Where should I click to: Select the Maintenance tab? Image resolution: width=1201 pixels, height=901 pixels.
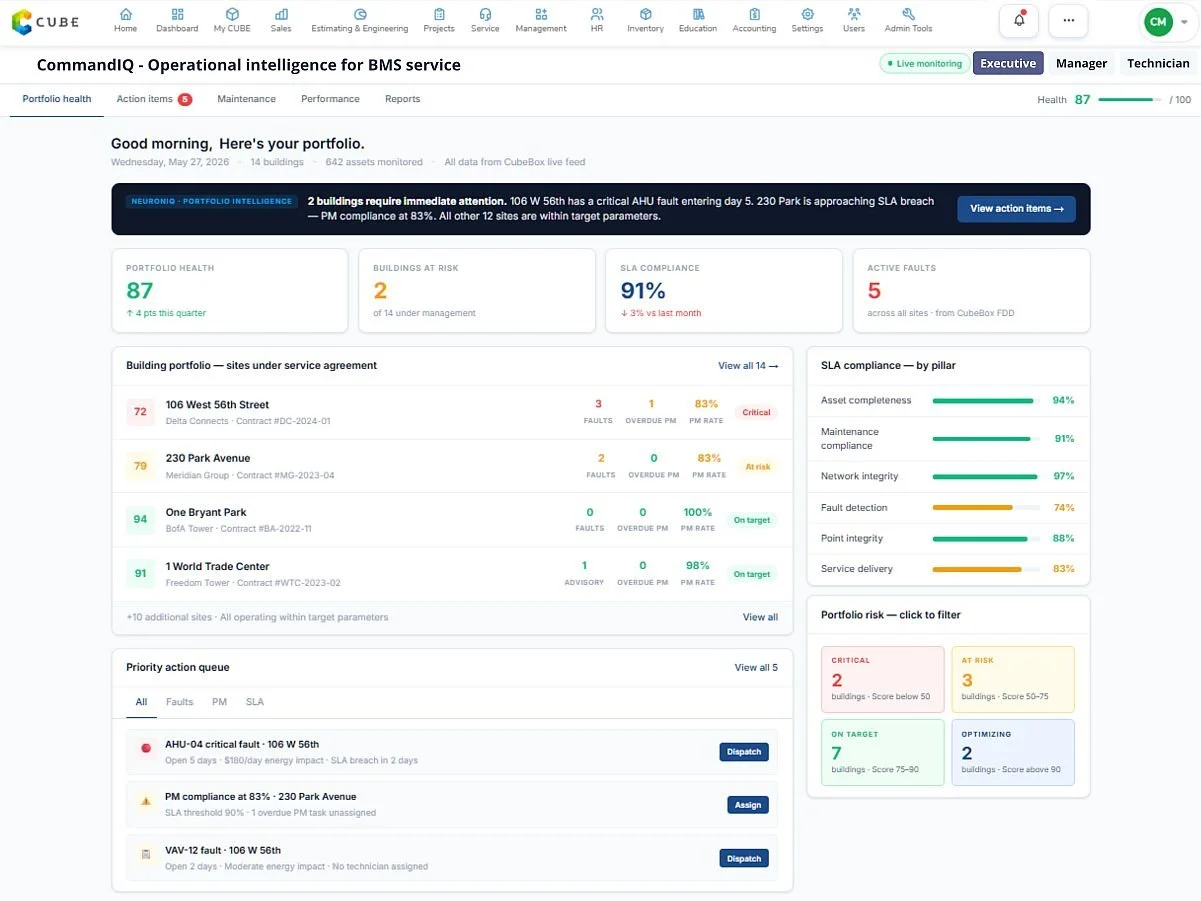[x=246, y=99]
